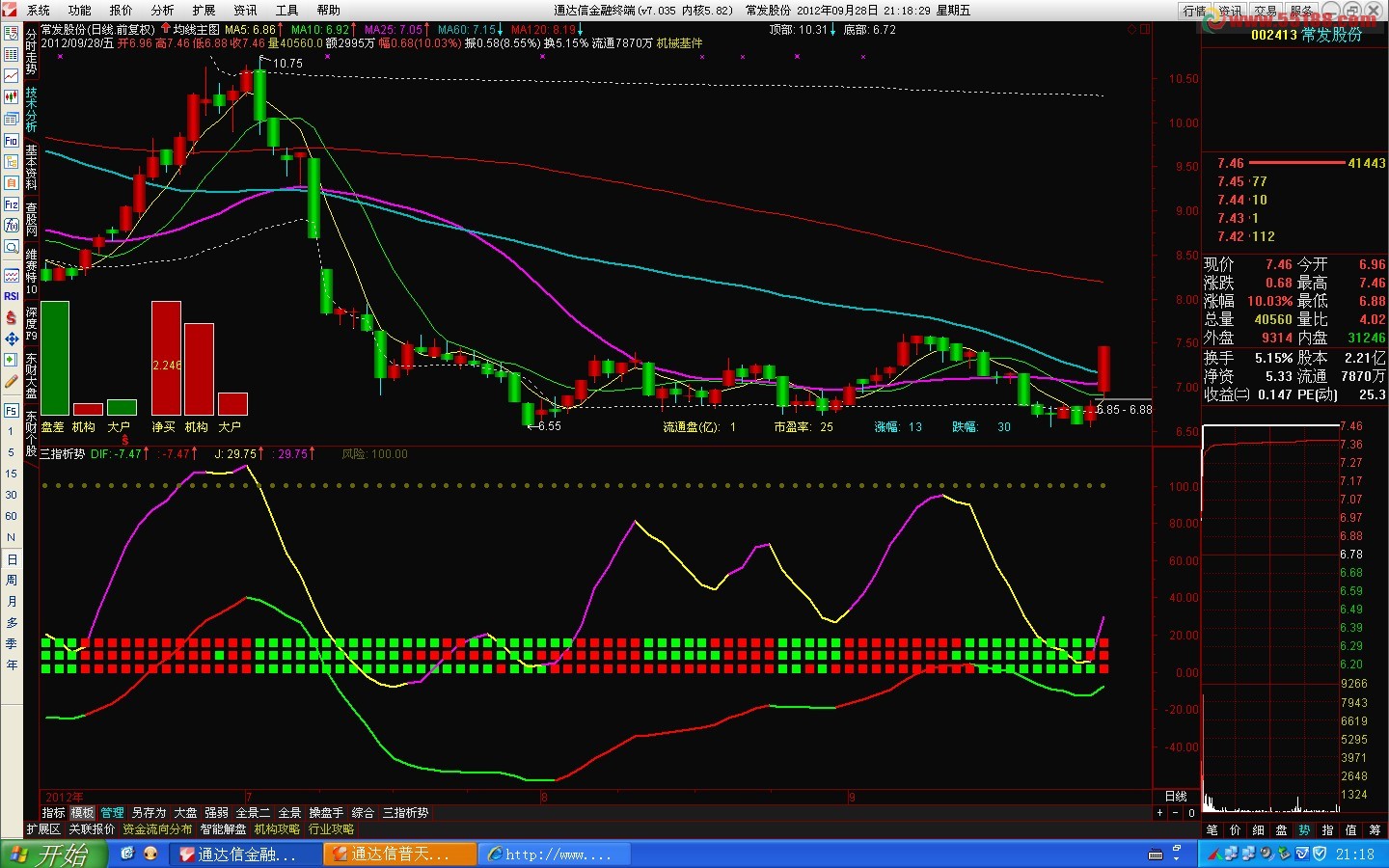Viewport: 1389px width, 868px height.
Task: Click the minus zoom button near 日线
Action: tap(1176, 813)
